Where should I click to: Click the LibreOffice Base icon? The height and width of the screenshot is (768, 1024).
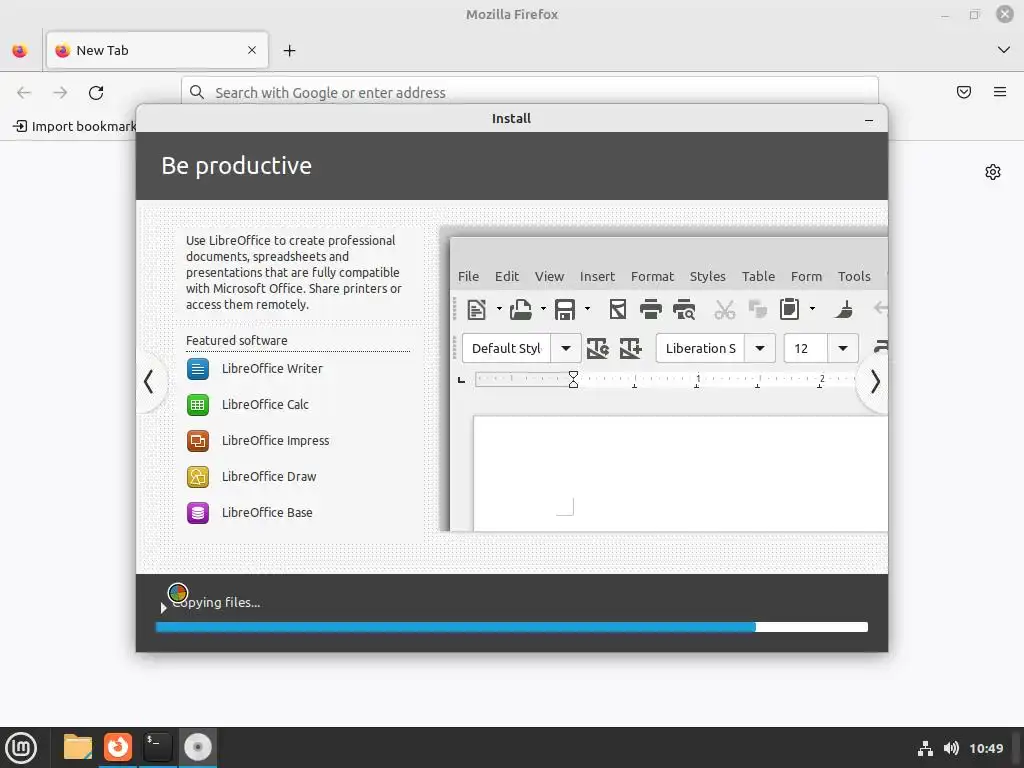coord(198,513)
